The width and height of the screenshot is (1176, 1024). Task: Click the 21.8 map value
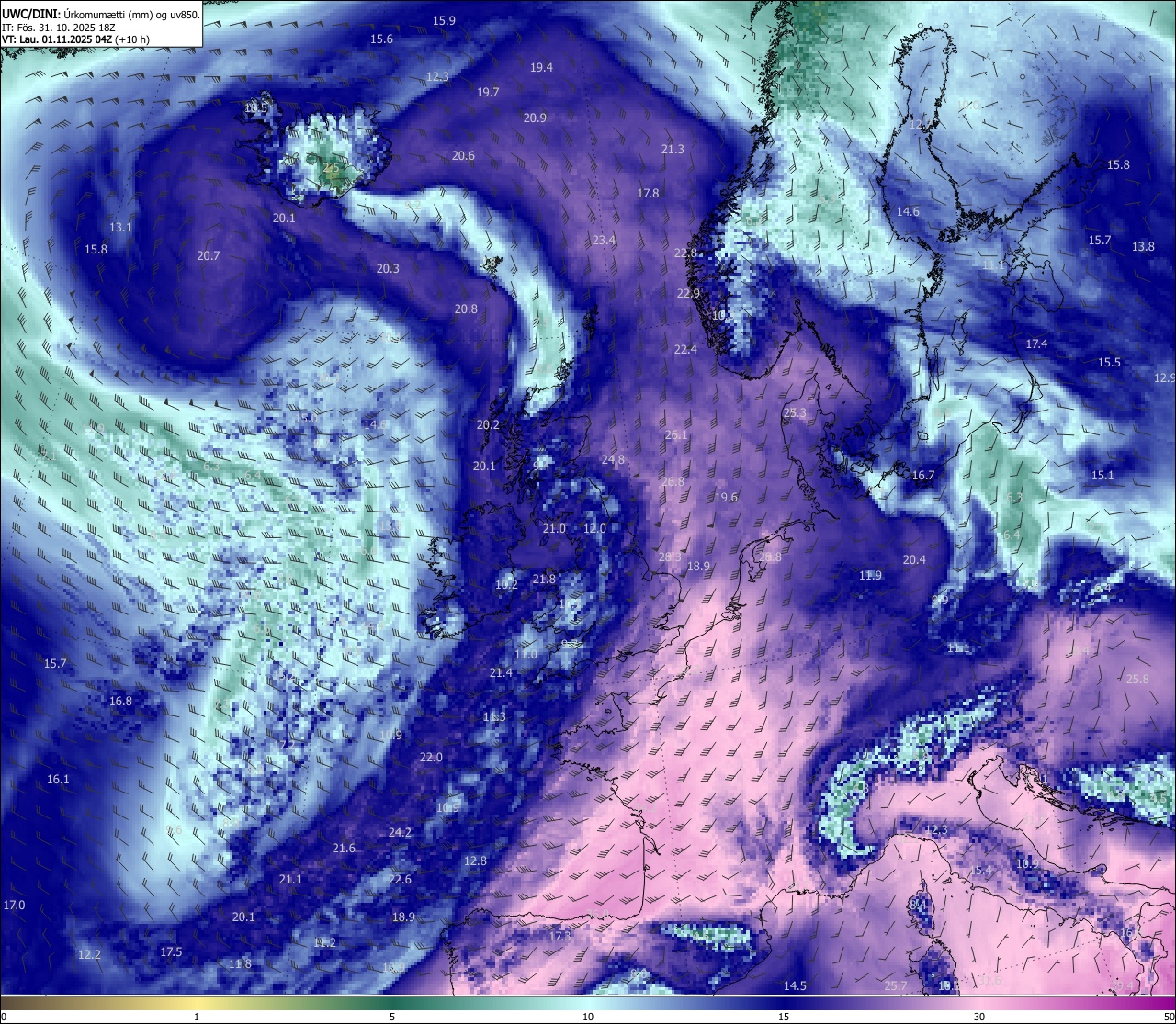(544, 579)
